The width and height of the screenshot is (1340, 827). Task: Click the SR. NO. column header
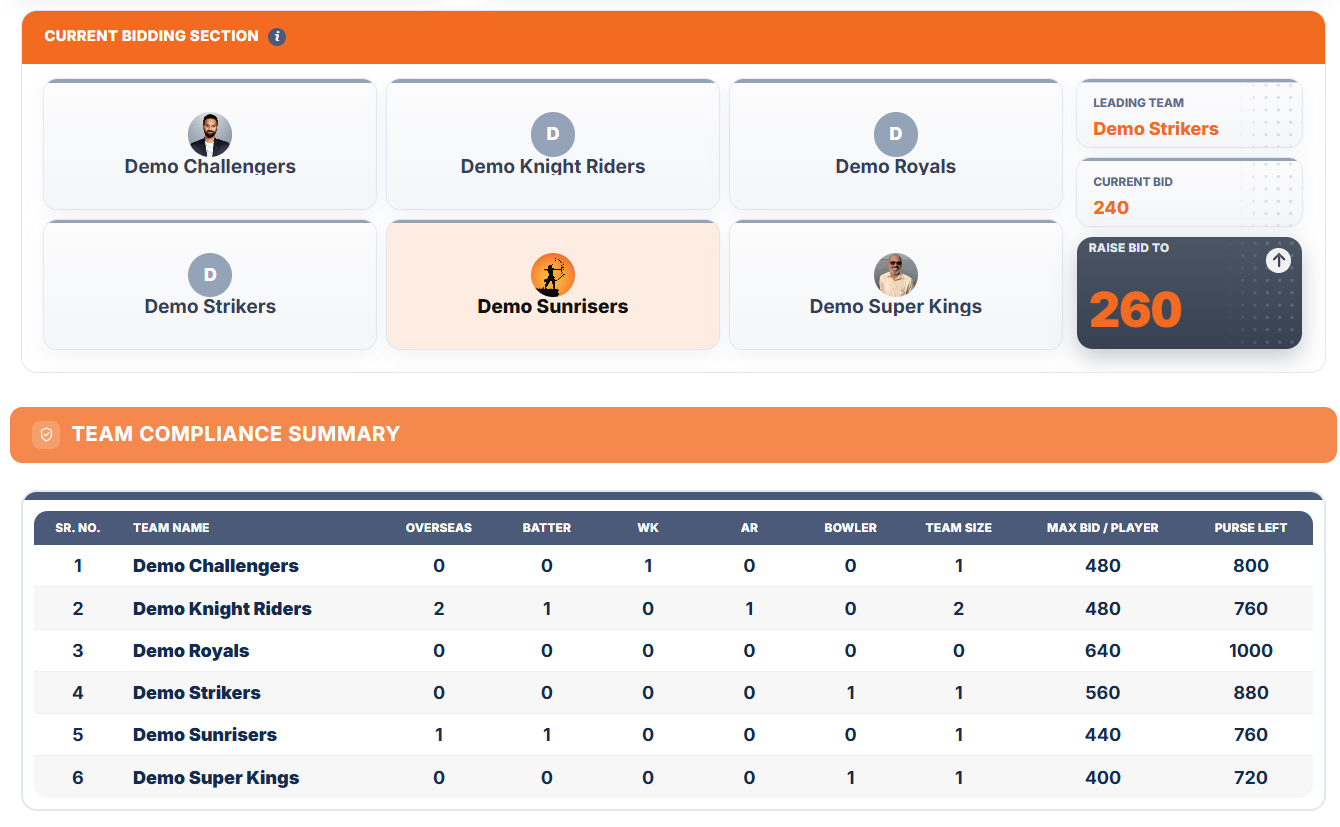(x=78, y=528)
